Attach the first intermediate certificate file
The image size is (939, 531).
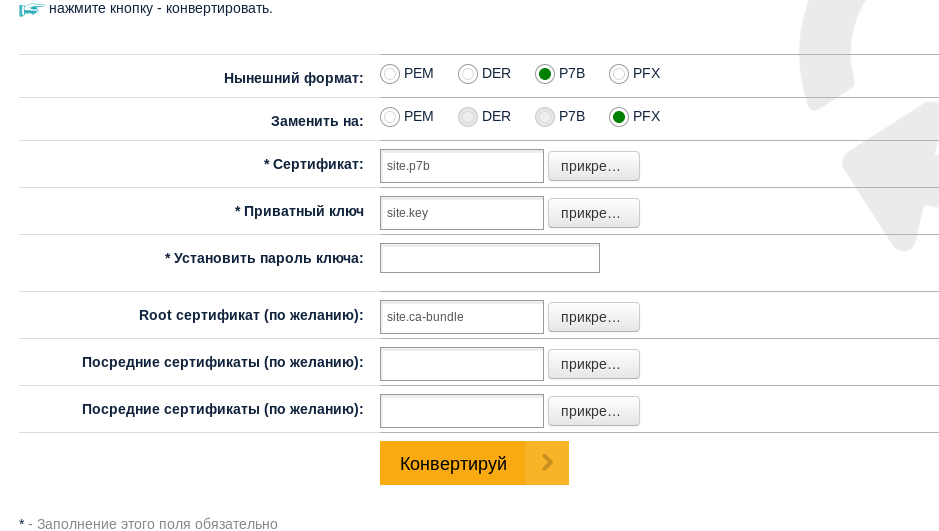593,364
